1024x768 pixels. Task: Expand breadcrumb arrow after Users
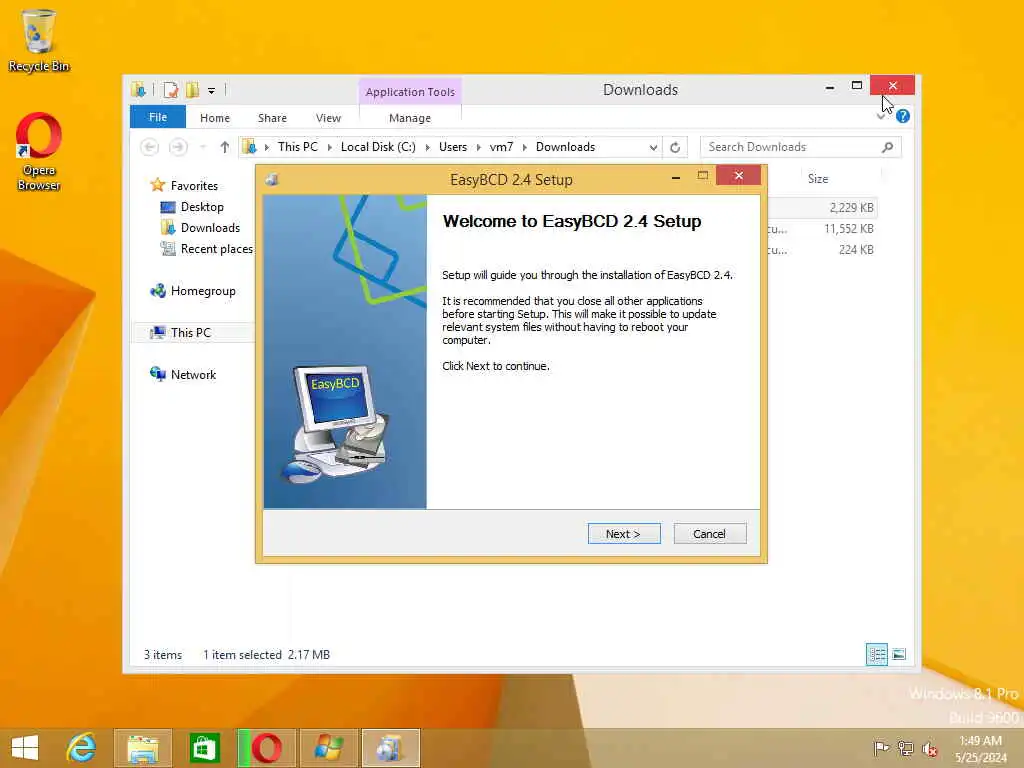[479, 148]
